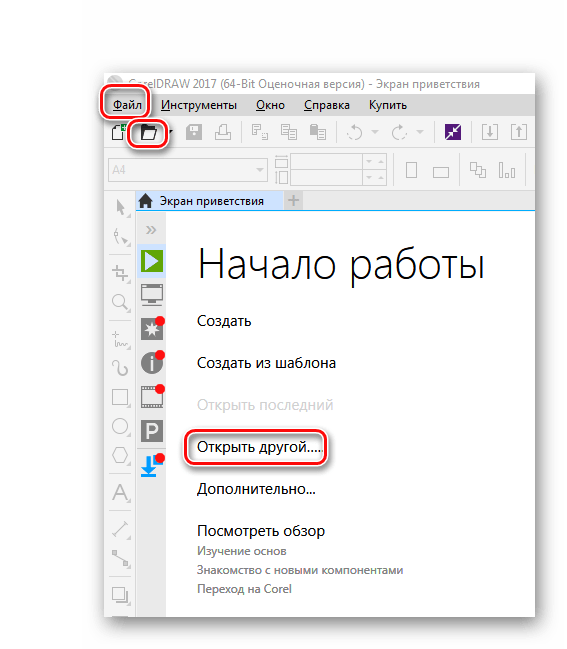Image resolution: width=567 pixels, height=649 pixels.
Task: Add a new tab with plus button
Action: coord(293,201)
